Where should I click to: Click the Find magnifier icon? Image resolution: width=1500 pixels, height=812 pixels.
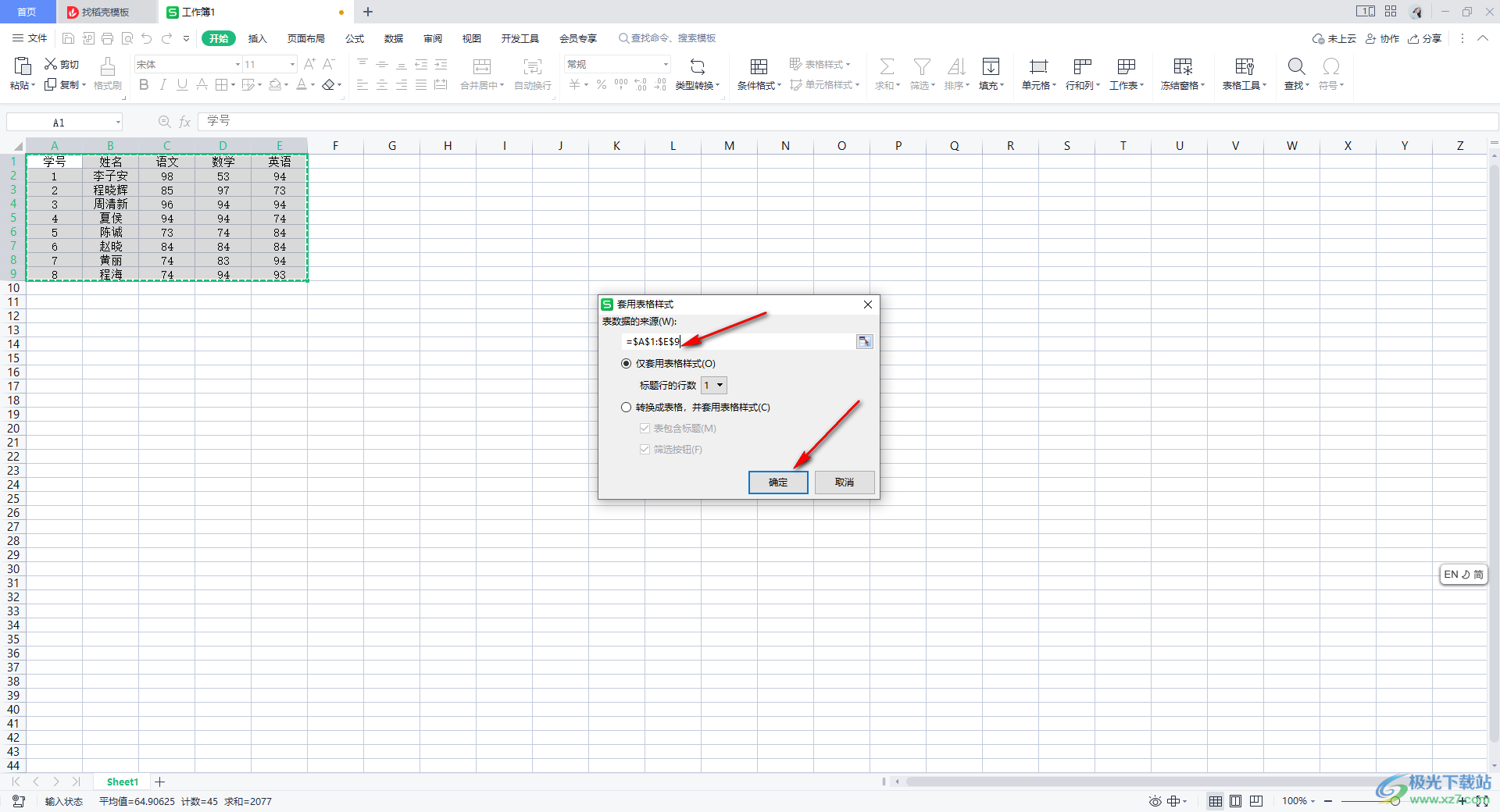pos(1296,67)
